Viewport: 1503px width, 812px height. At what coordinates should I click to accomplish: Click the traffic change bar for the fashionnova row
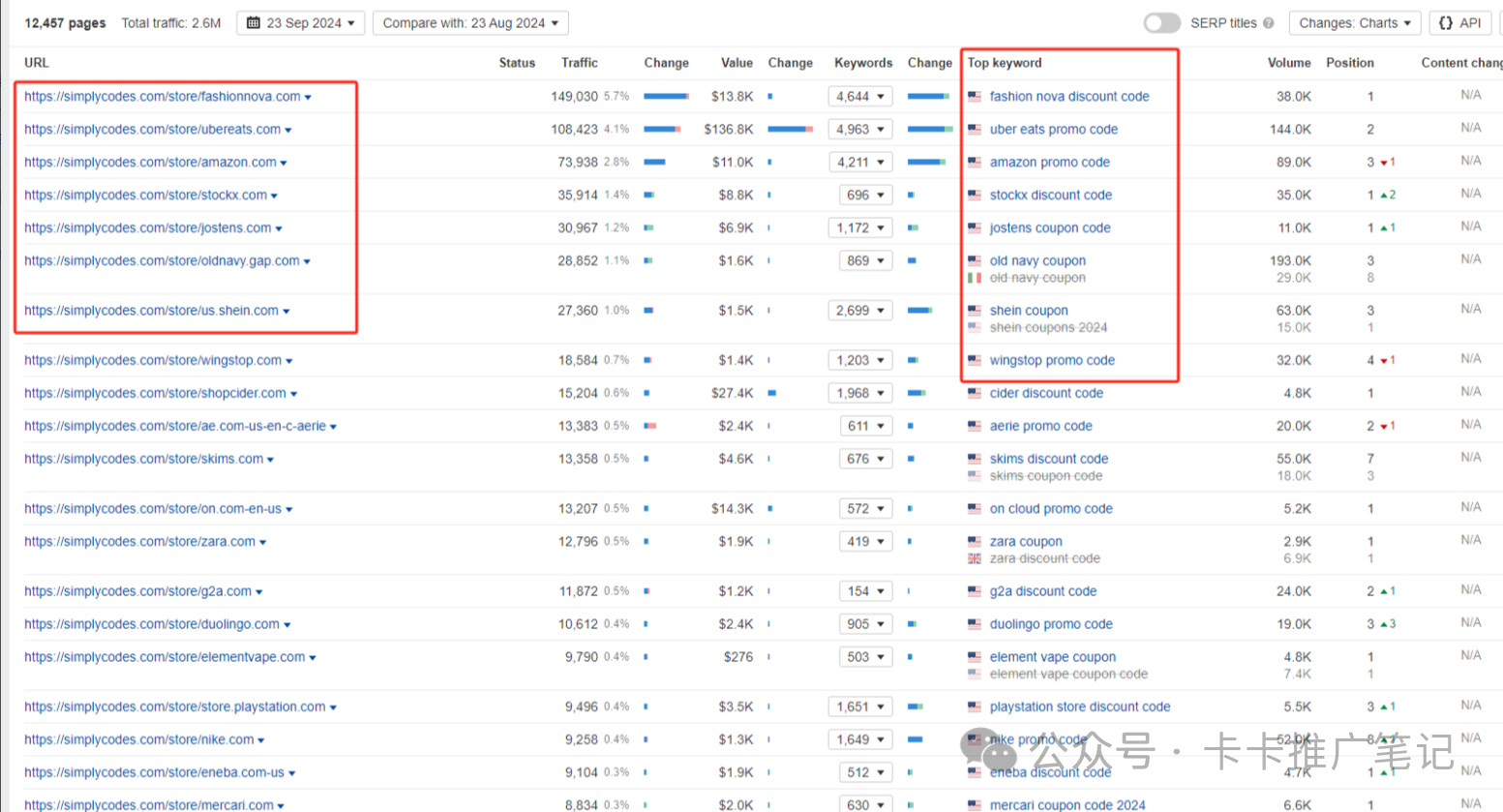(x=666, y=97)
